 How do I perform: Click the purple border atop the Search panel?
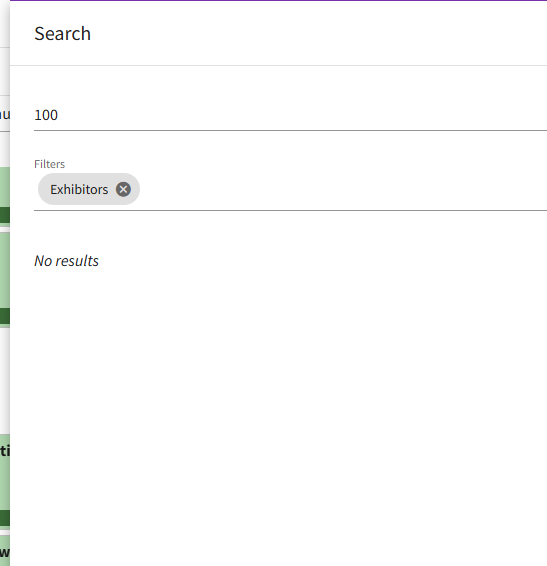[x=278, y=0]
